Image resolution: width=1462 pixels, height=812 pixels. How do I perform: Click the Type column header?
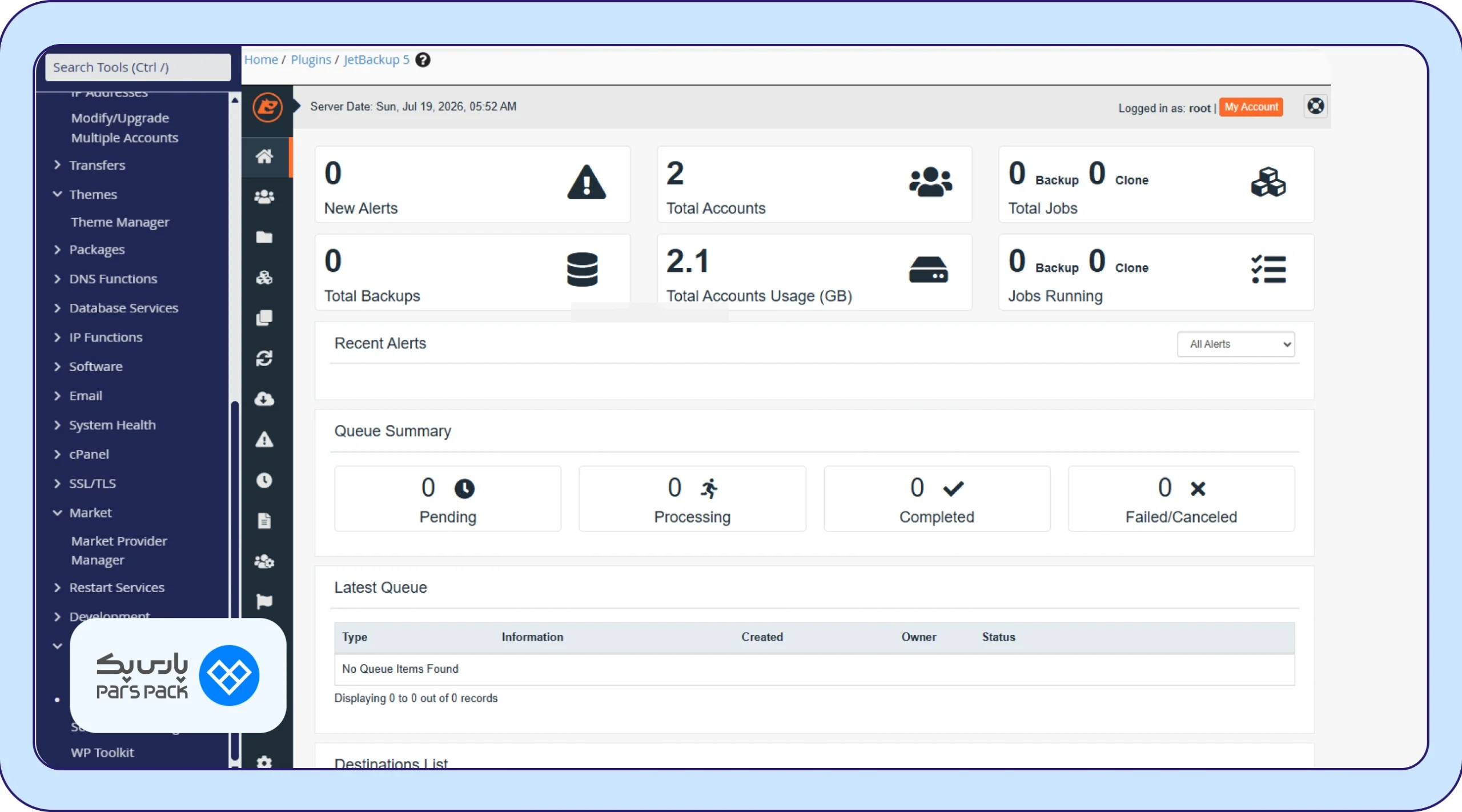355,637
